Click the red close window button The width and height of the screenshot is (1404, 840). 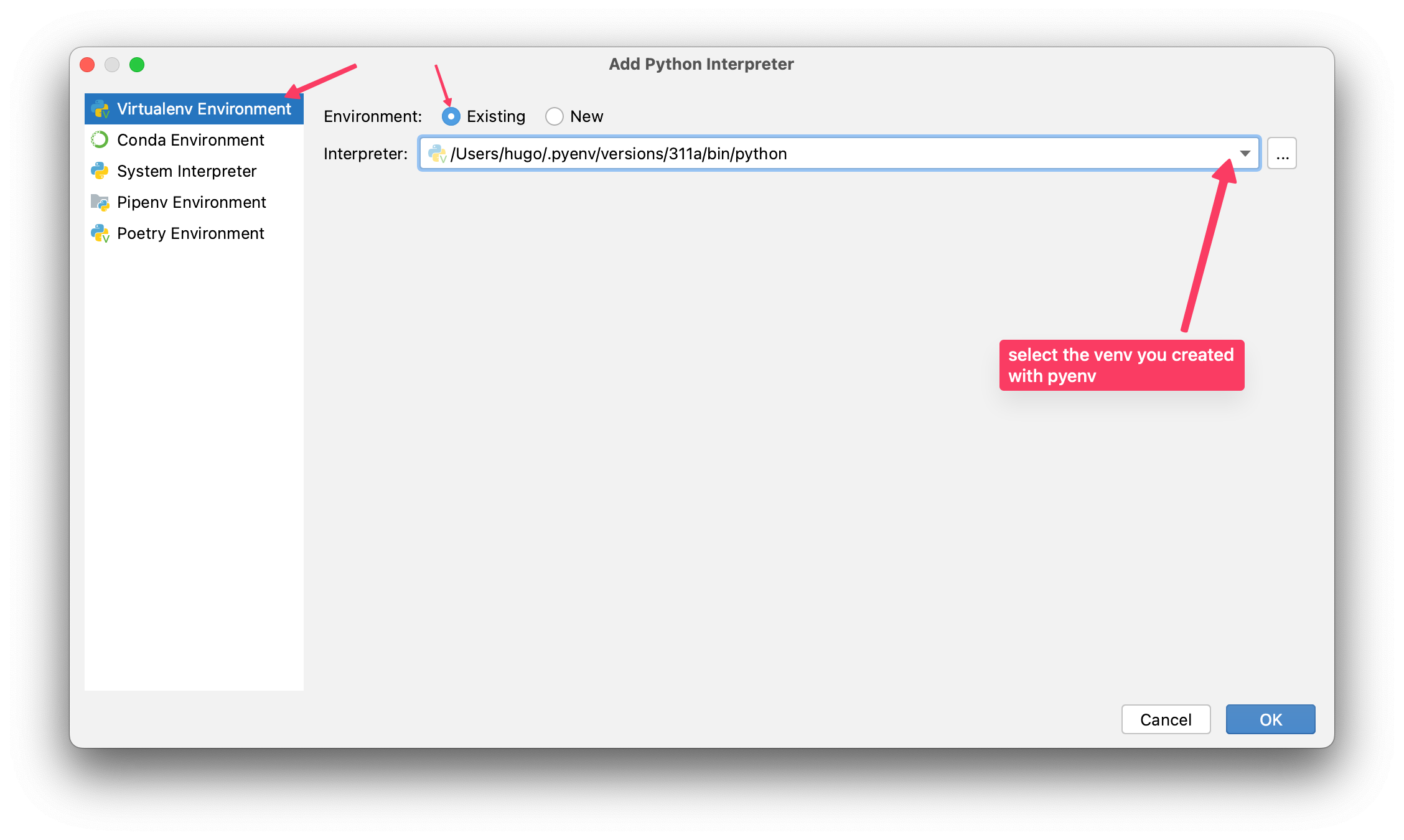tap(87, 65)
